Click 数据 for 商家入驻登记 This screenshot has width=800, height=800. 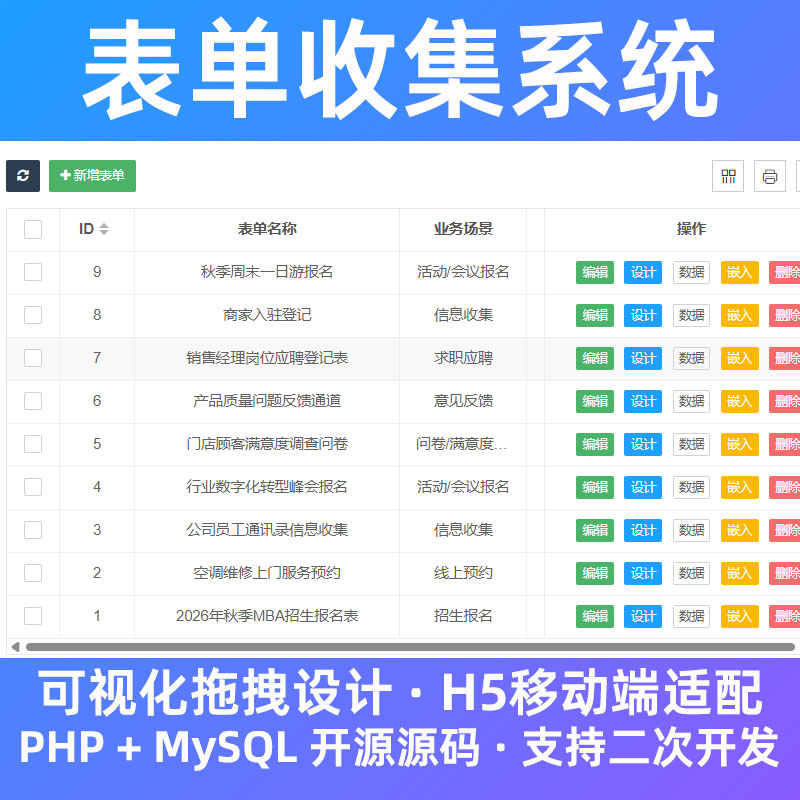[x=691, y=315]
